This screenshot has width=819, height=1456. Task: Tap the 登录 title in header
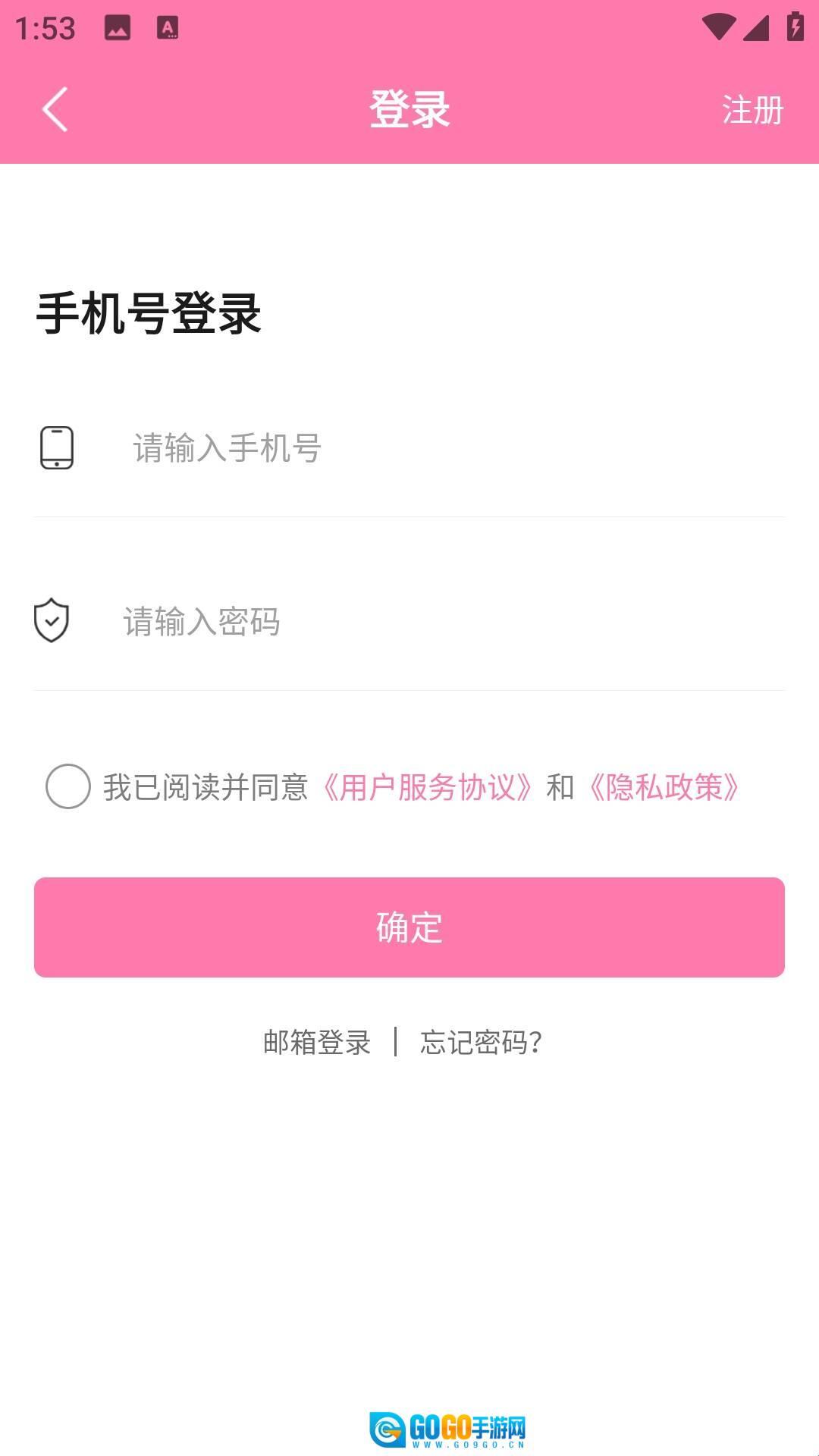pyautogui.click(x=409, y=109)
